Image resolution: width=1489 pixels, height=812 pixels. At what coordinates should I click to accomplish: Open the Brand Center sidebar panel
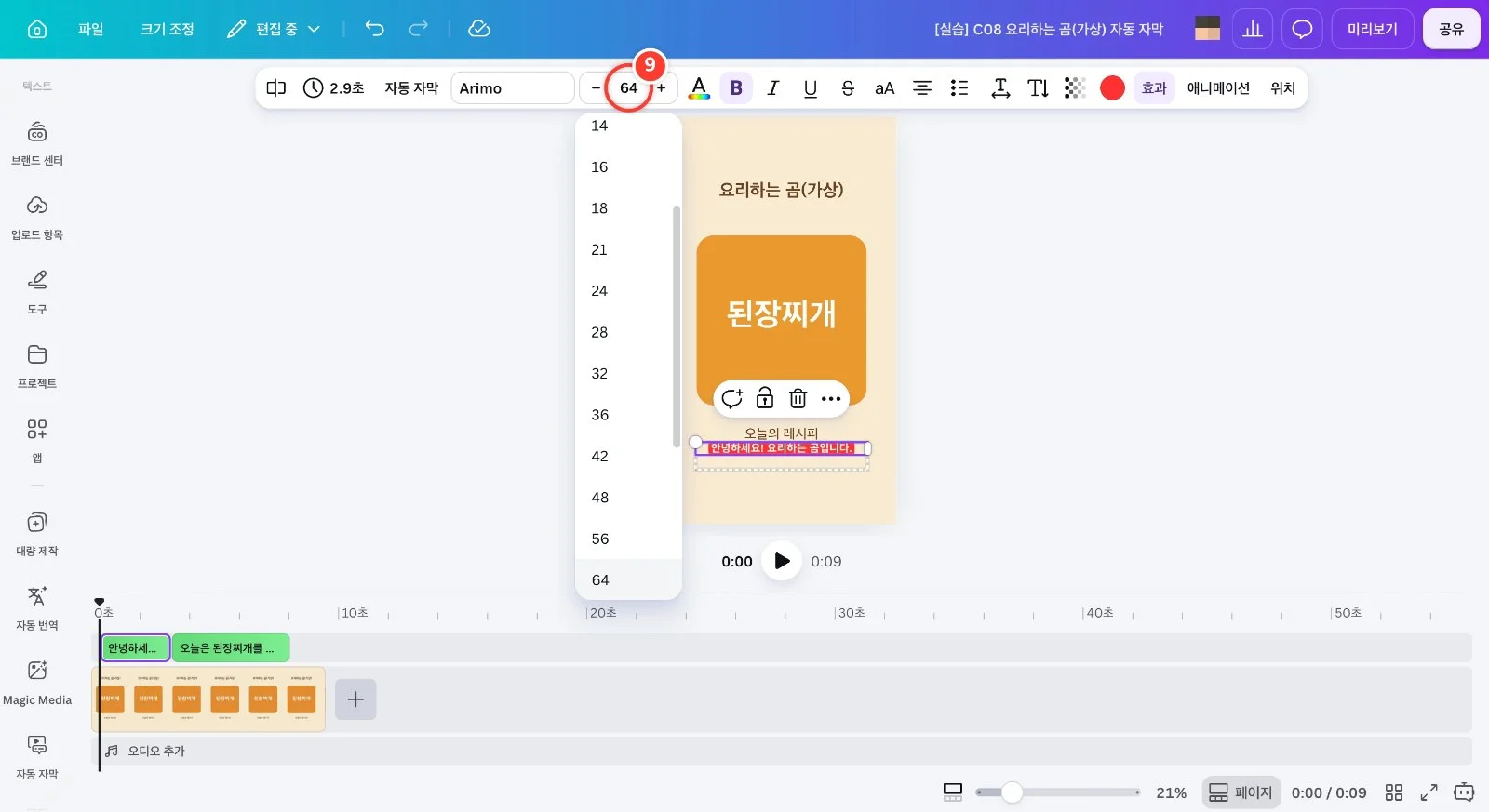(x=37, y=143)
